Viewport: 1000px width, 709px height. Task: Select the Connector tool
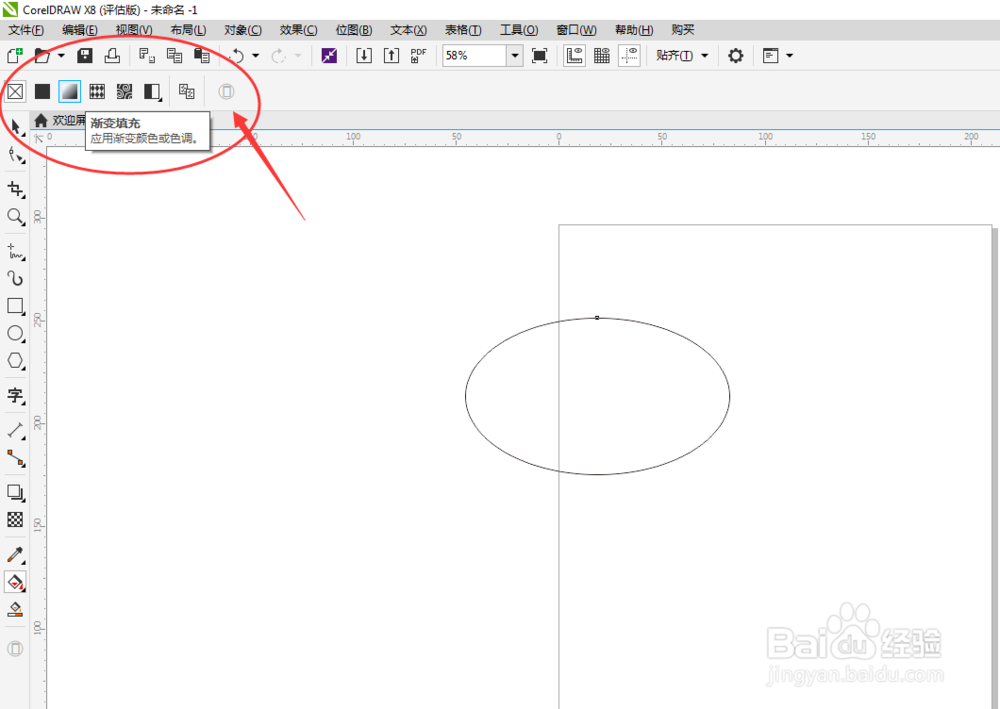click(x=16, y=458)
